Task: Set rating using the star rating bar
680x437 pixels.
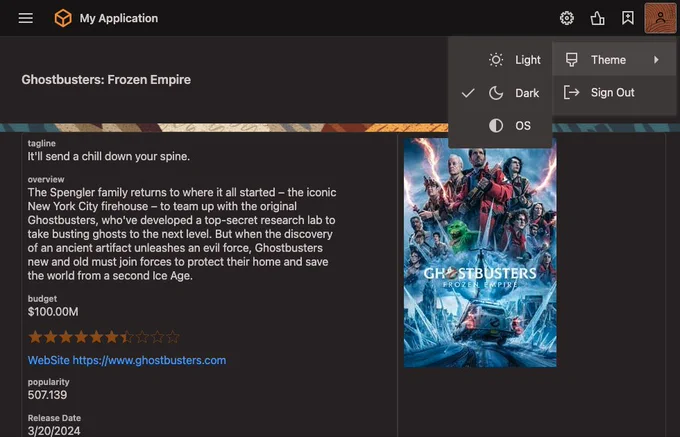Action: 104,337
